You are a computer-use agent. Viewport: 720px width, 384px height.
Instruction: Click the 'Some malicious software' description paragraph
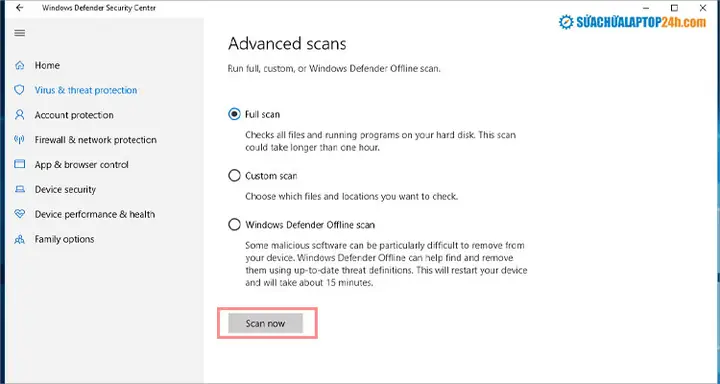pos(386,264)
